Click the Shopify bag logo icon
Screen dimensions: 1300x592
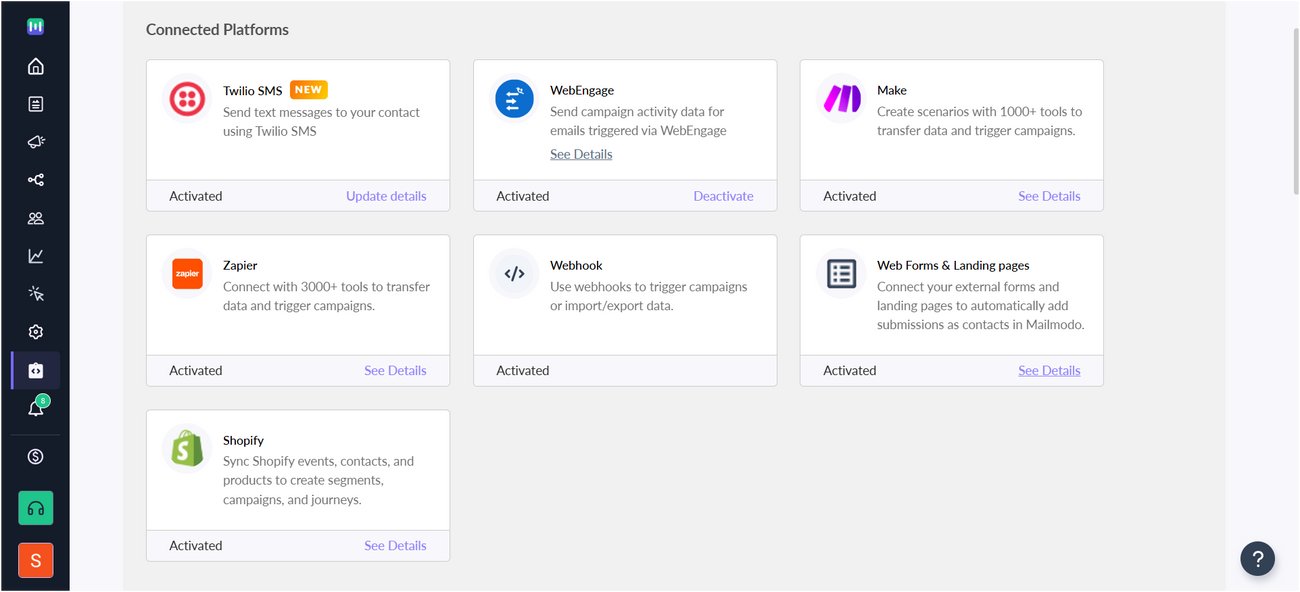[187, 448]
